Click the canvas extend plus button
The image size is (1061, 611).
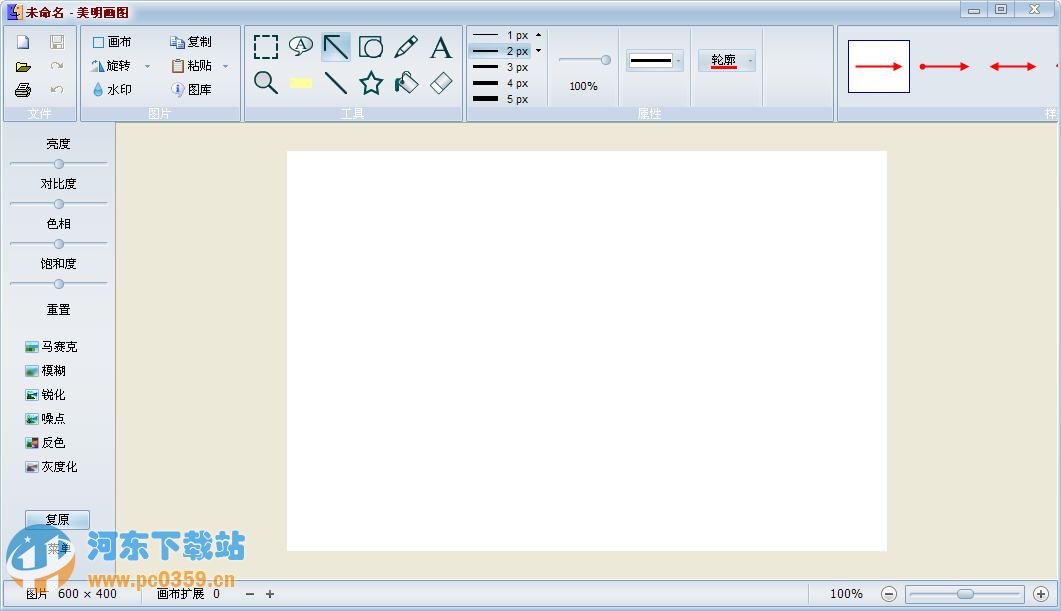[x=270, y=594]
